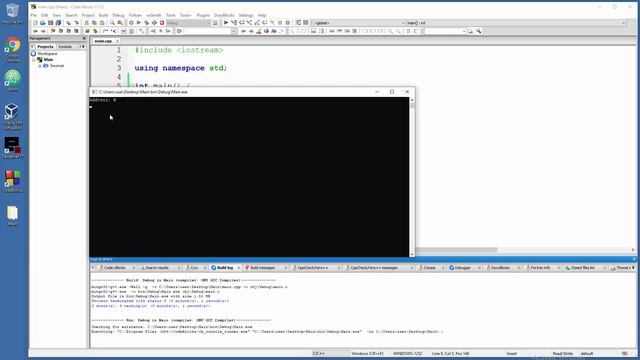Screen dimensions: 640x360
Task: Open the search text dropdown in second toolbar
Action: click(x=209, y=31)
